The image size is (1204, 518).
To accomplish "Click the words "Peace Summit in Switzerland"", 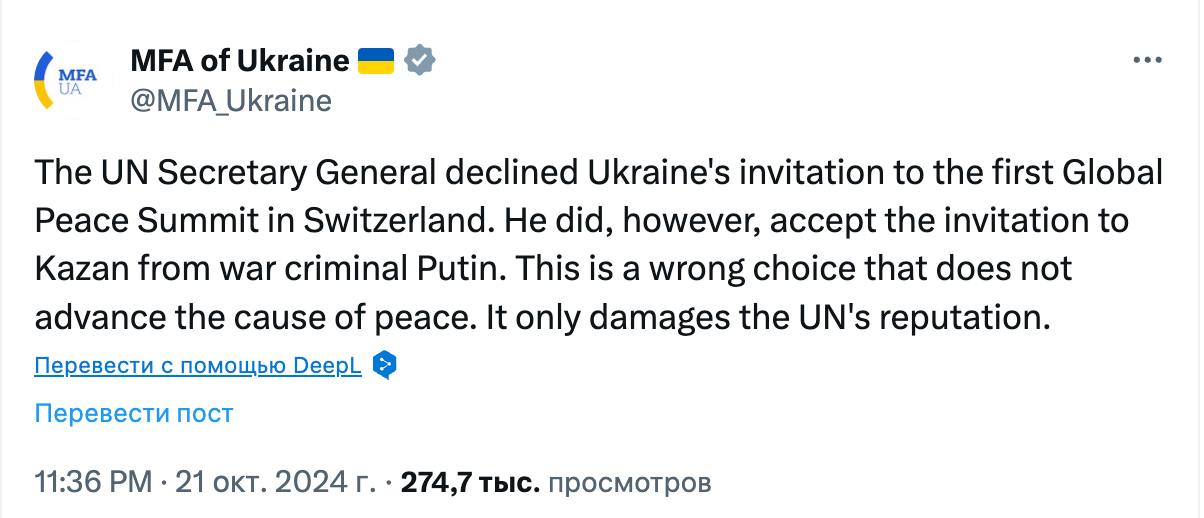I will click(x=226, y=221).
